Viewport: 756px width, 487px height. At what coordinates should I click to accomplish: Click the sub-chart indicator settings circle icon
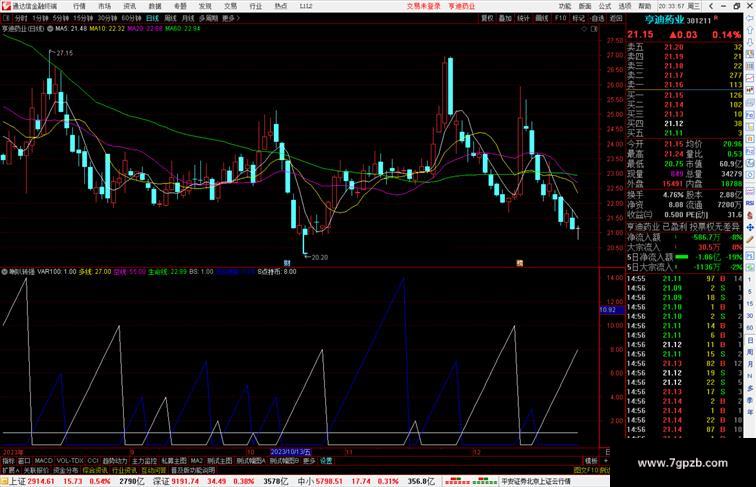click(x=4, y=272)
